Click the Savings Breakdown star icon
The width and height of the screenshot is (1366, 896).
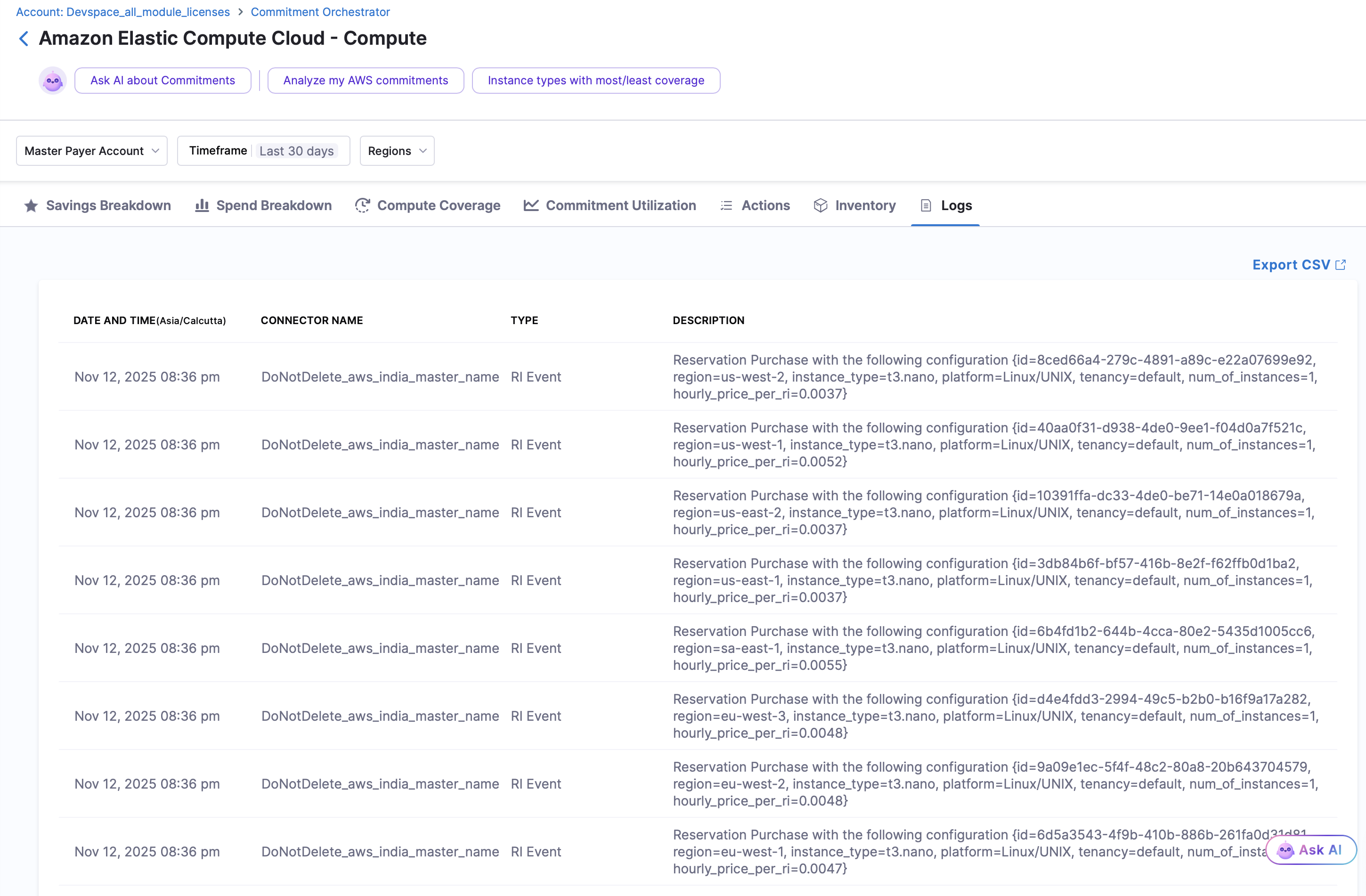coord(31,205)
